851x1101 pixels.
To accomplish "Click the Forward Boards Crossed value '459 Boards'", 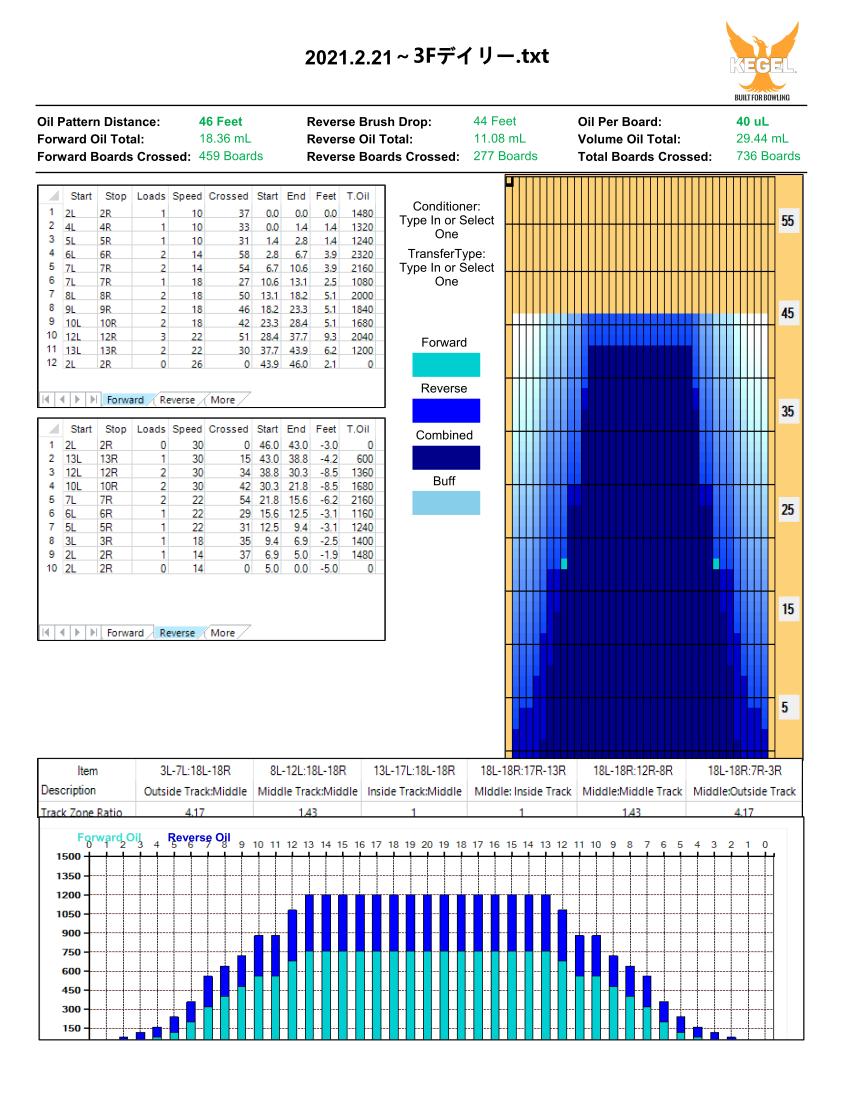I will pos(231,156).
